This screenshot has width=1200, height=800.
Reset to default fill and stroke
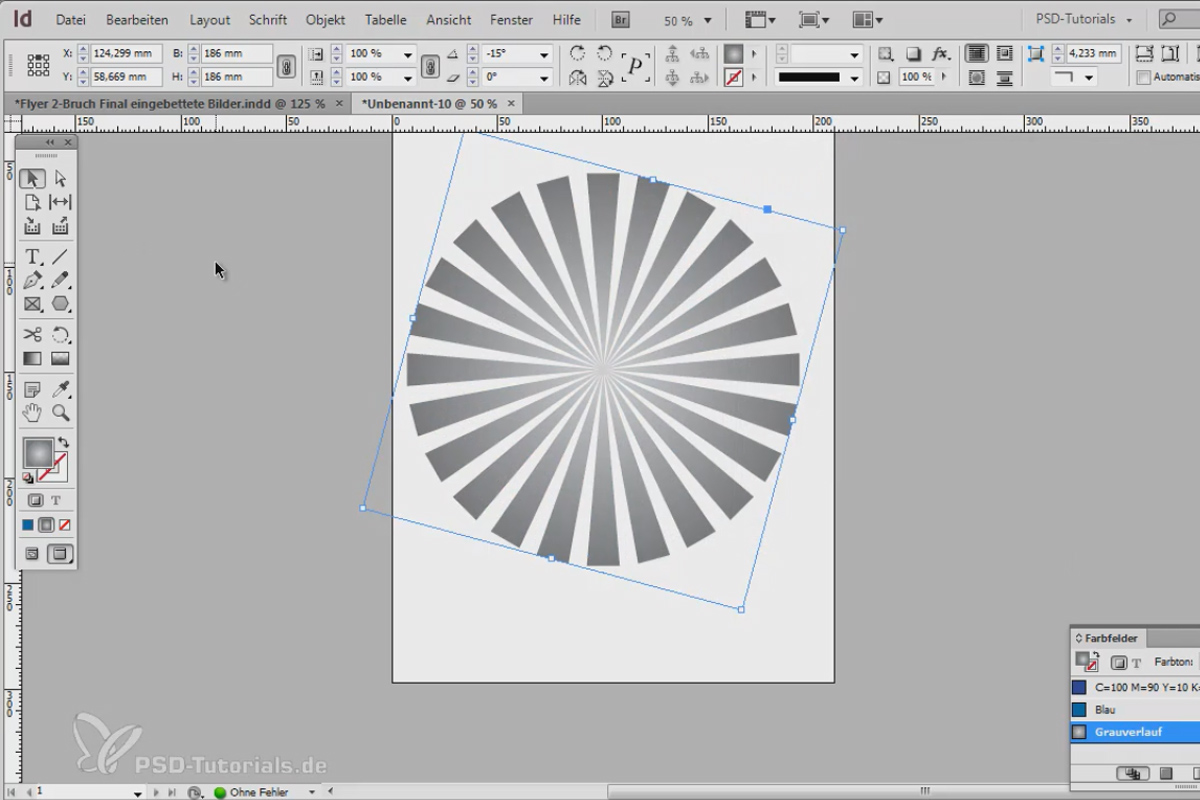click(x=28, y=478)
